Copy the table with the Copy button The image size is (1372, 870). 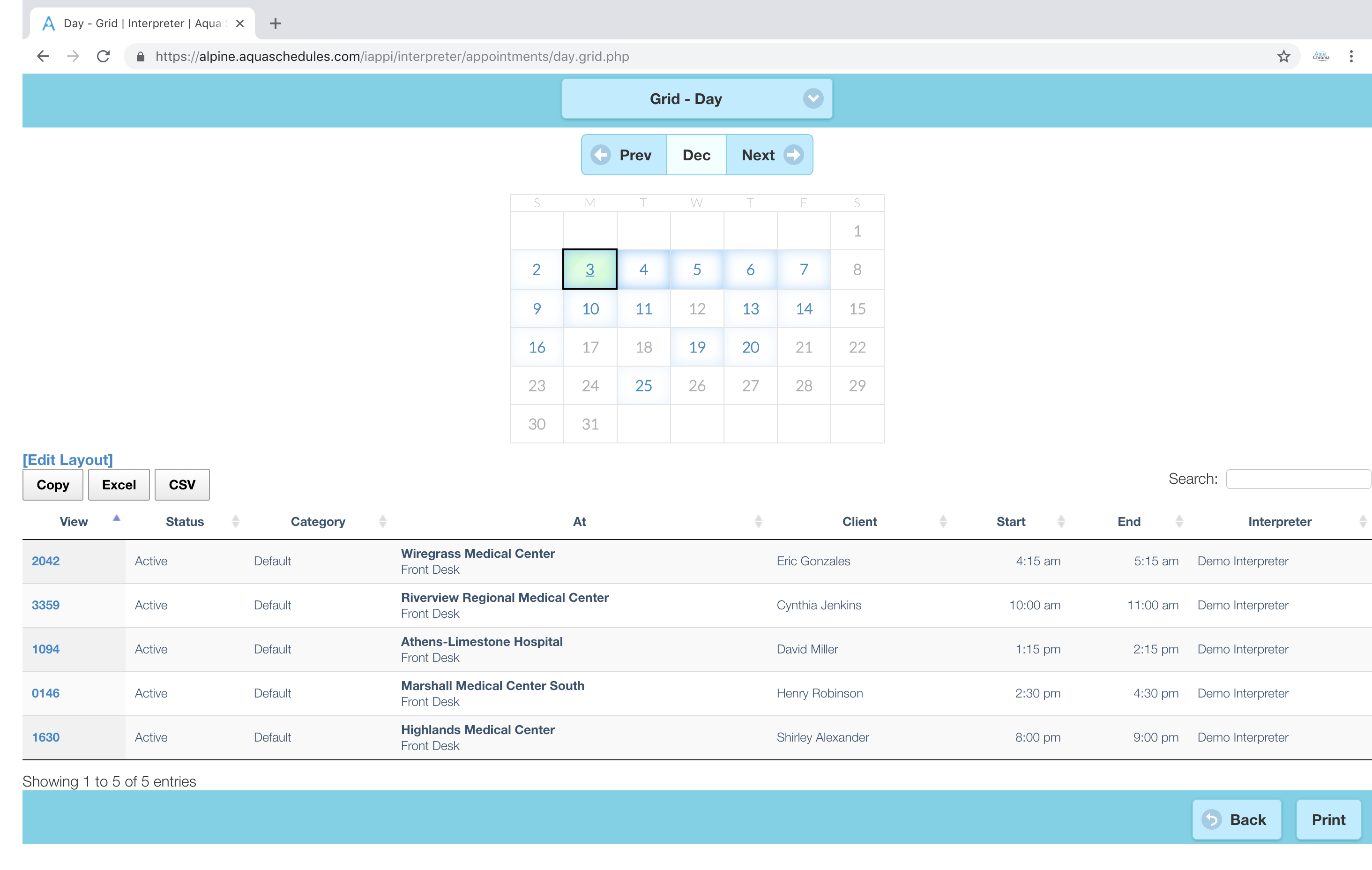pos(53,485)
